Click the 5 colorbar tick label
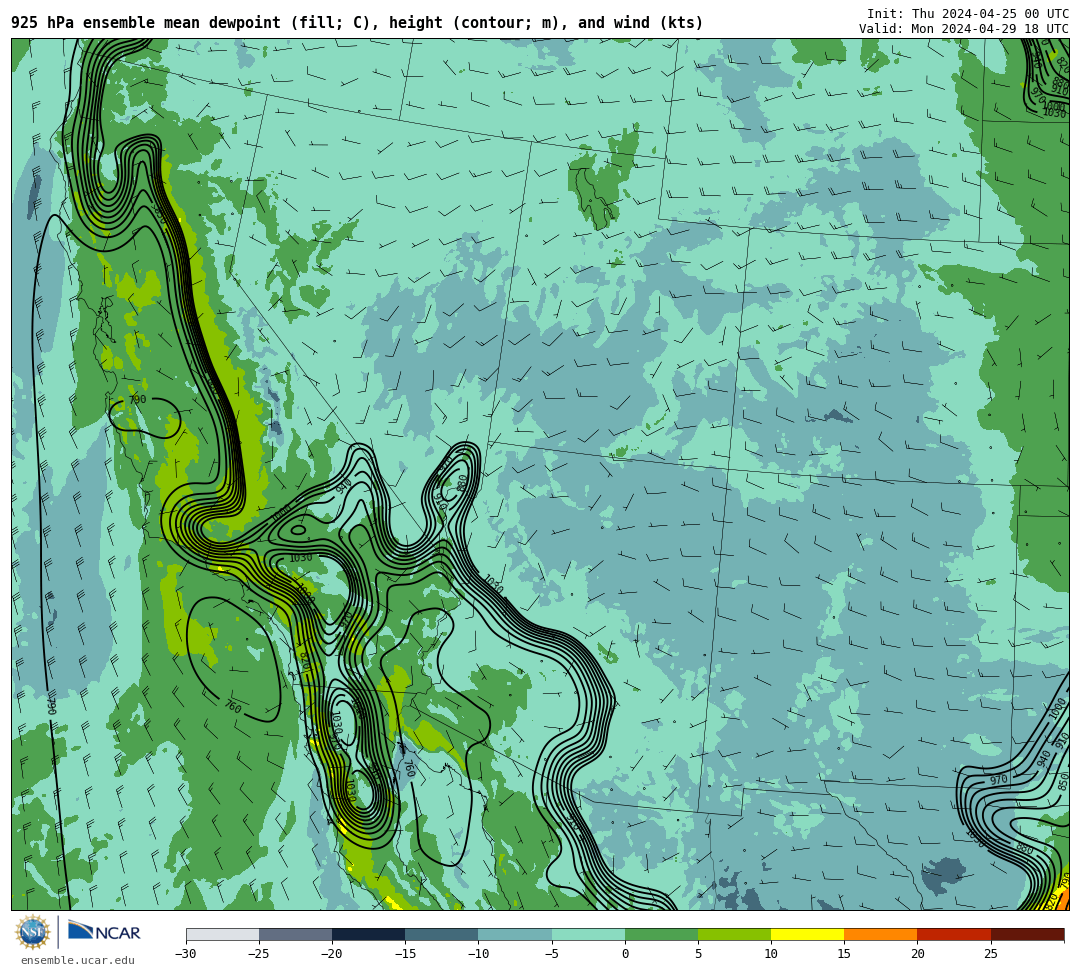This screenshot has width=1080, height=973. coord(698,954)
